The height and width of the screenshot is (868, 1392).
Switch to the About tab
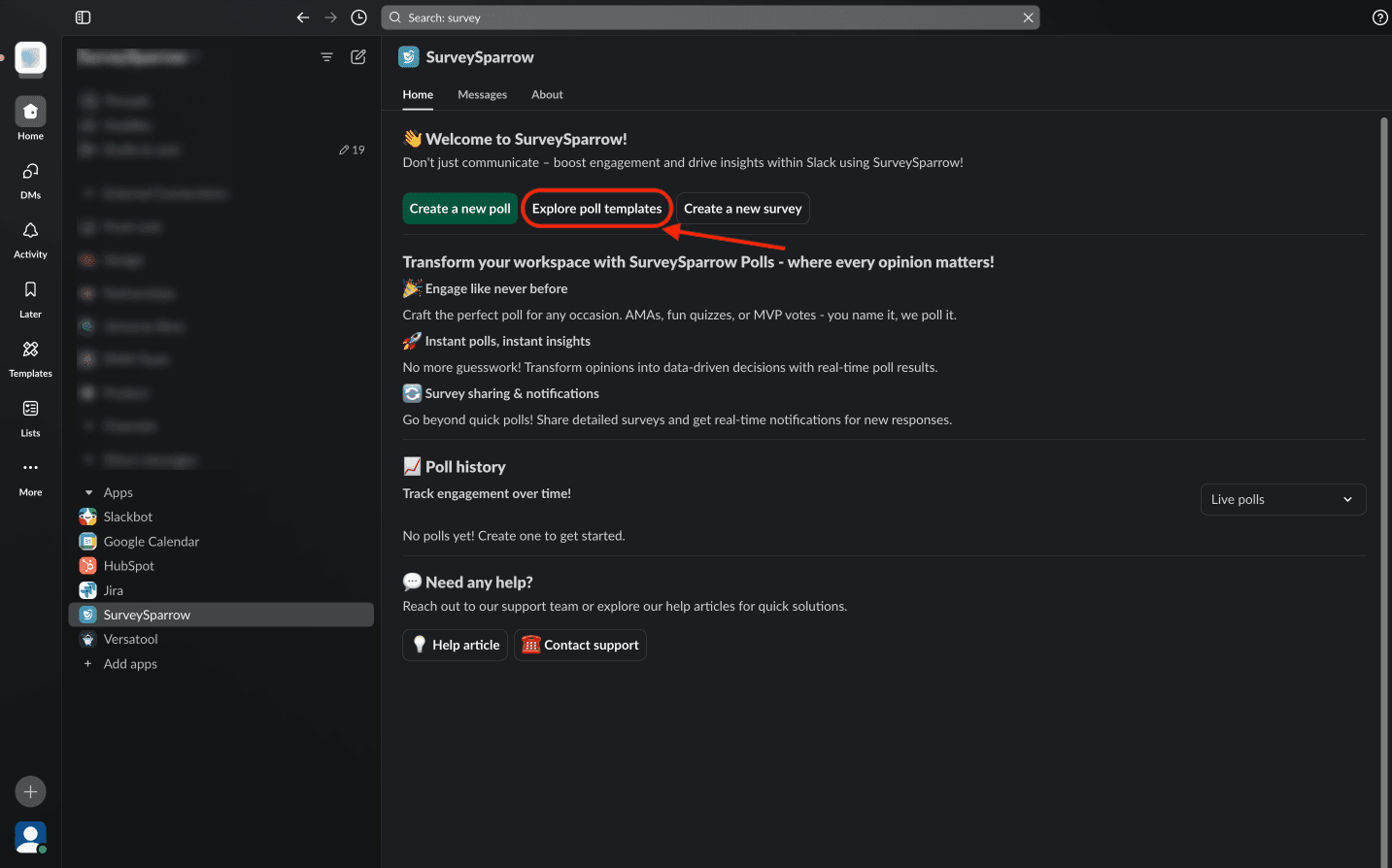[x=547, y=95]
